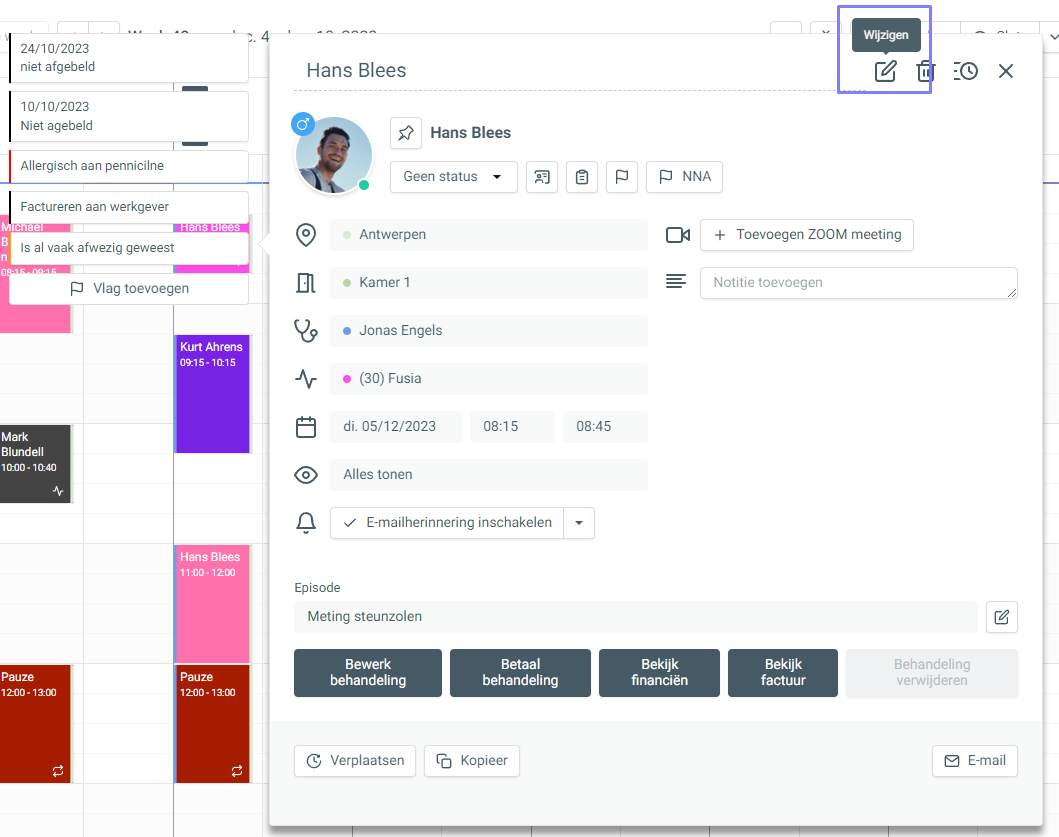Open the Alles tonen visibility field
The height and width of the screenshot is (837, 1059).
(x=488, y=474)
